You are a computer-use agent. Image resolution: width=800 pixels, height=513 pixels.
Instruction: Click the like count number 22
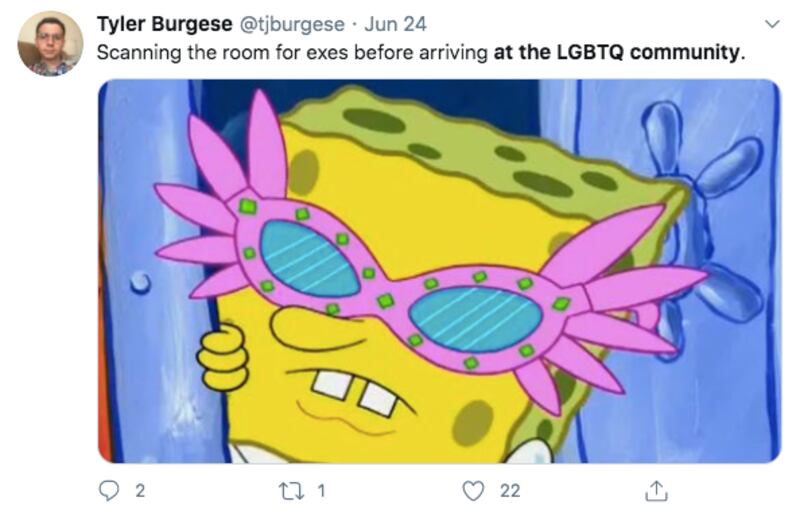(x=510, y=491)
